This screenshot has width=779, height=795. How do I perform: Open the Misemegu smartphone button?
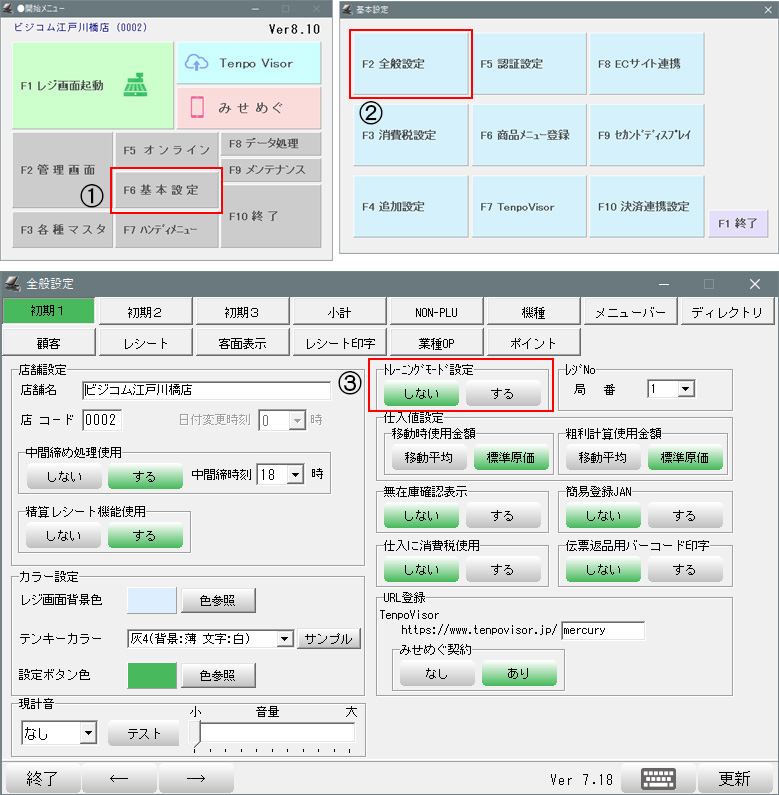pyautogui.click(x=249, y=106)
